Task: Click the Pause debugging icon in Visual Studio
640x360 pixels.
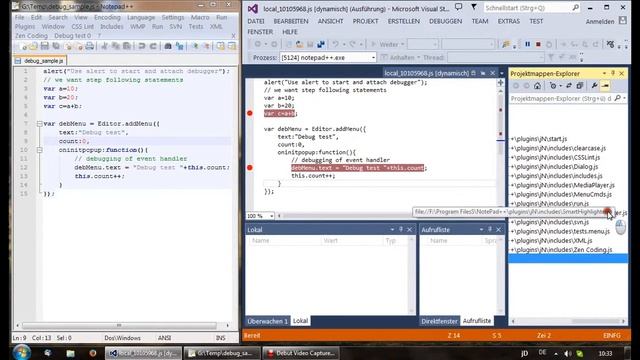Action: (x=527, y=44)
